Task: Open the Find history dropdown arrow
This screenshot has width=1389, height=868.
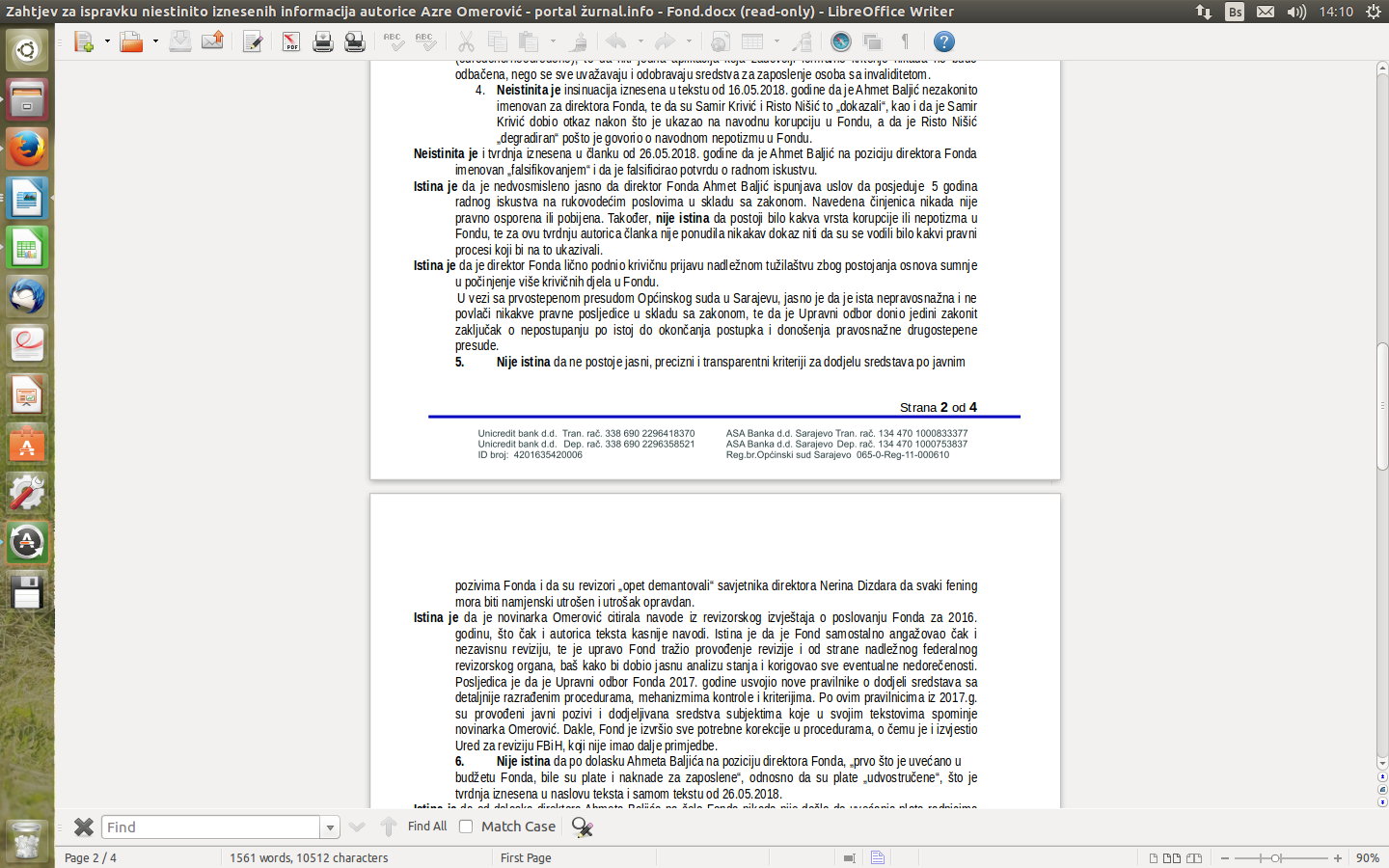Action: coord(331,827)
